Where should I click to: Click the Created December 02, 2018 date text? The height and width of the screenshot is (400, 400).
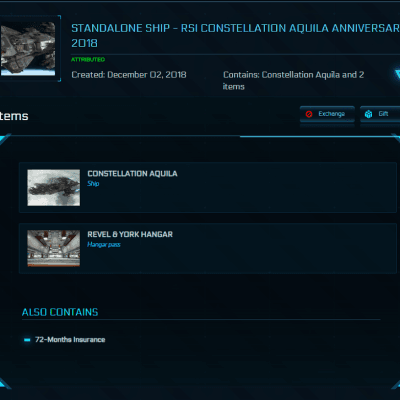tap(129, 75)
